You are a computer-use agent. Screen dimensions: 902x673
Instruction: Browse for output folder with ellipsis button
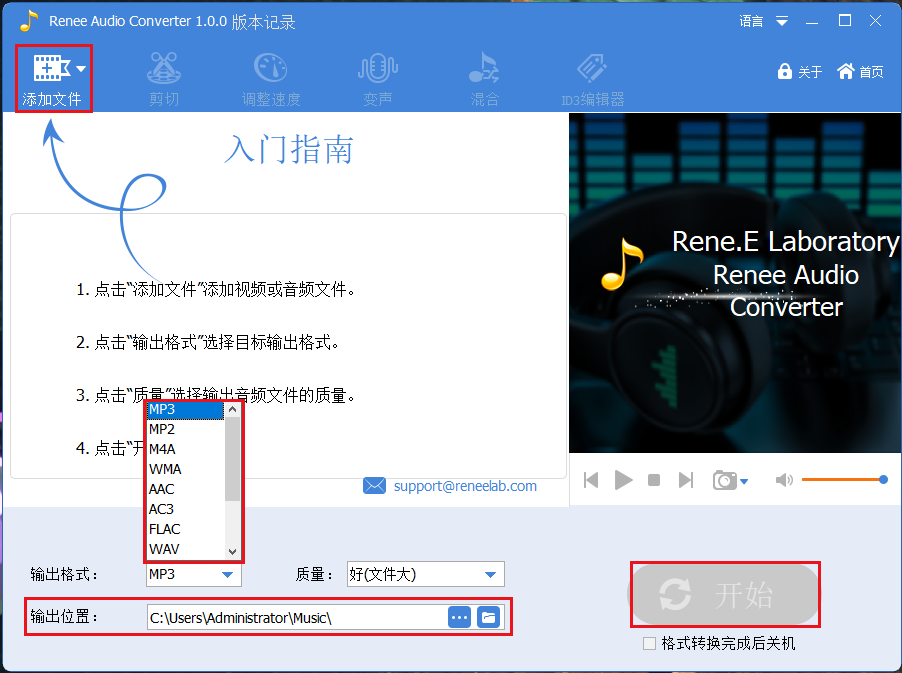coord(459,618)
